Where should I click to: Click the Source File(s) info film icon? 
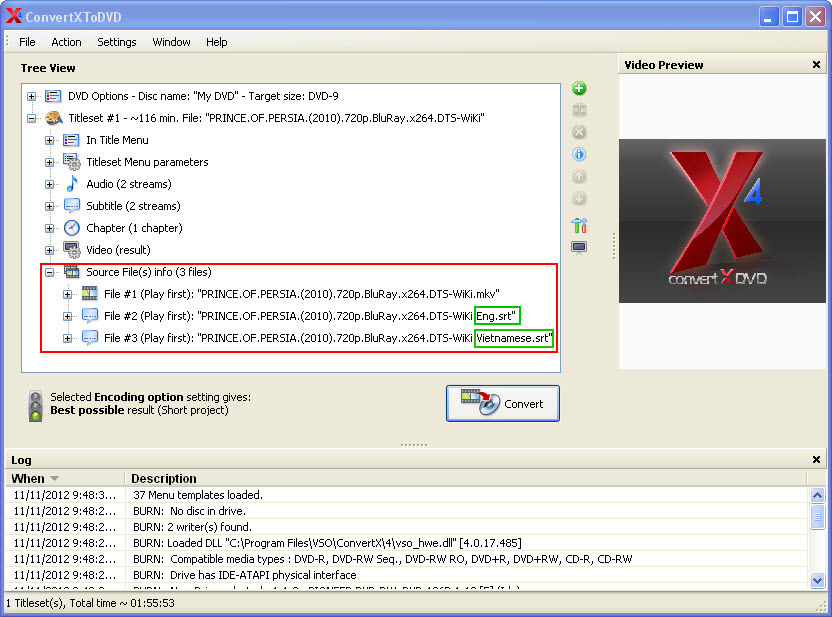[72, 272]
